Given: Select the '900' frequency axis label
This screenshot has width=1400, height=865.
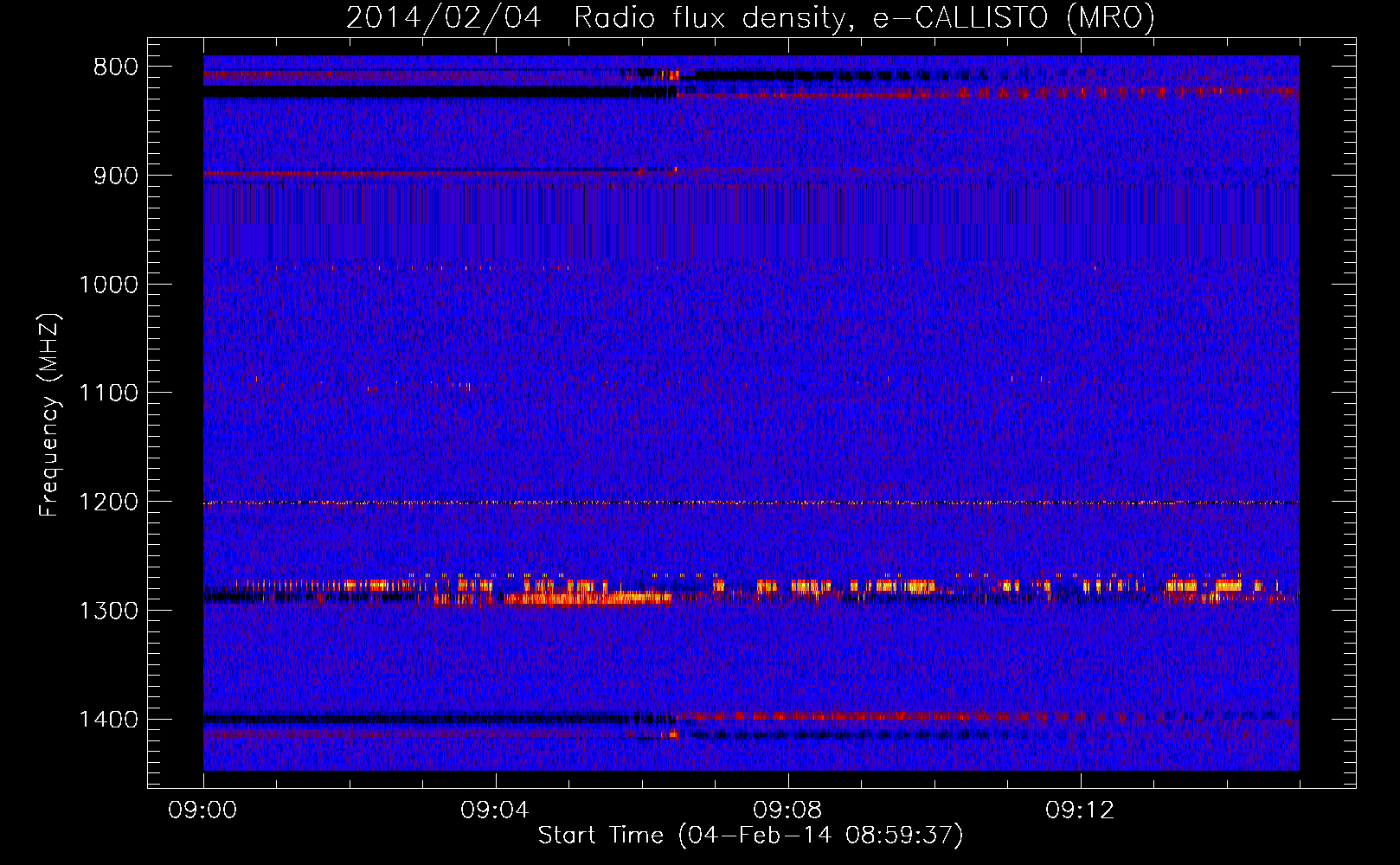Looking at the screenshot, I should pyautogui.click(x=116, y=176).
